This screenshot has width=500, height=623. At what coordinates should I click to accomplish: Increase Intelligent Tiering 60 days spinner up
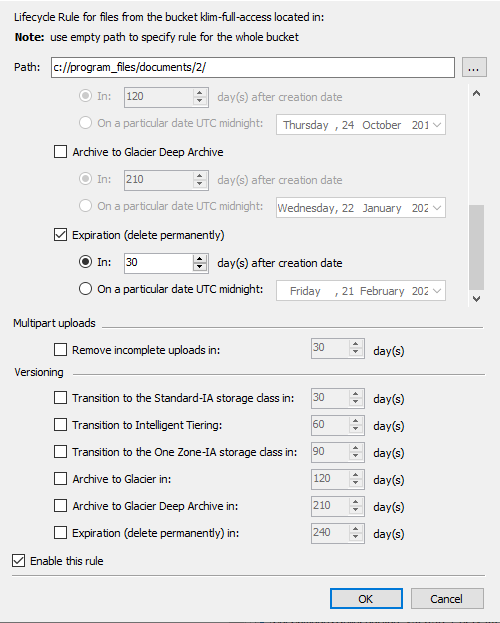click(x=356, y=421)
